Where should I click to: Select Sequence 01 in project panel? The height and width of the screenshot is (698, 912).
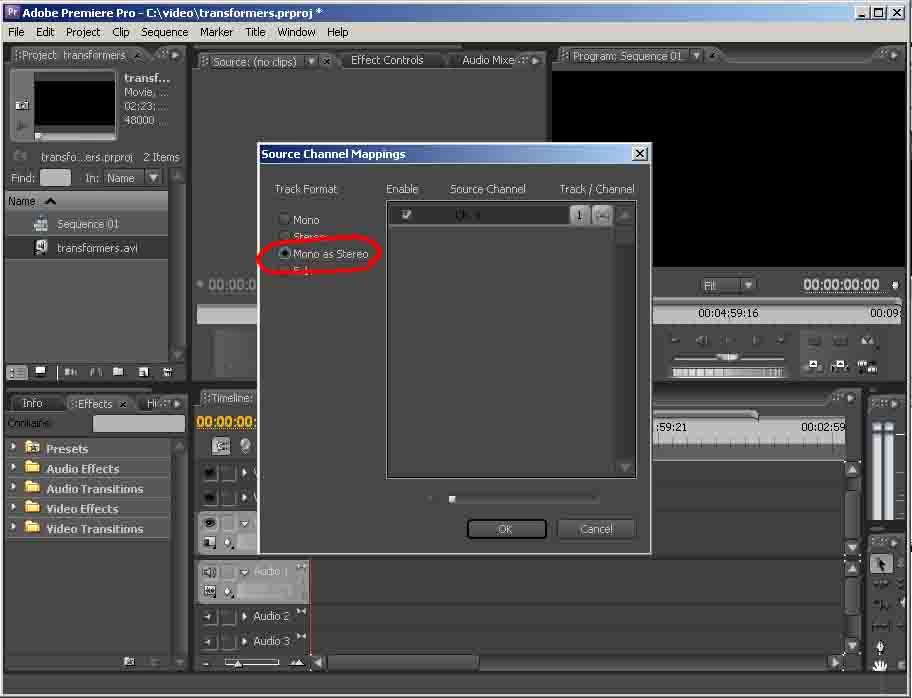click(87, 224)
